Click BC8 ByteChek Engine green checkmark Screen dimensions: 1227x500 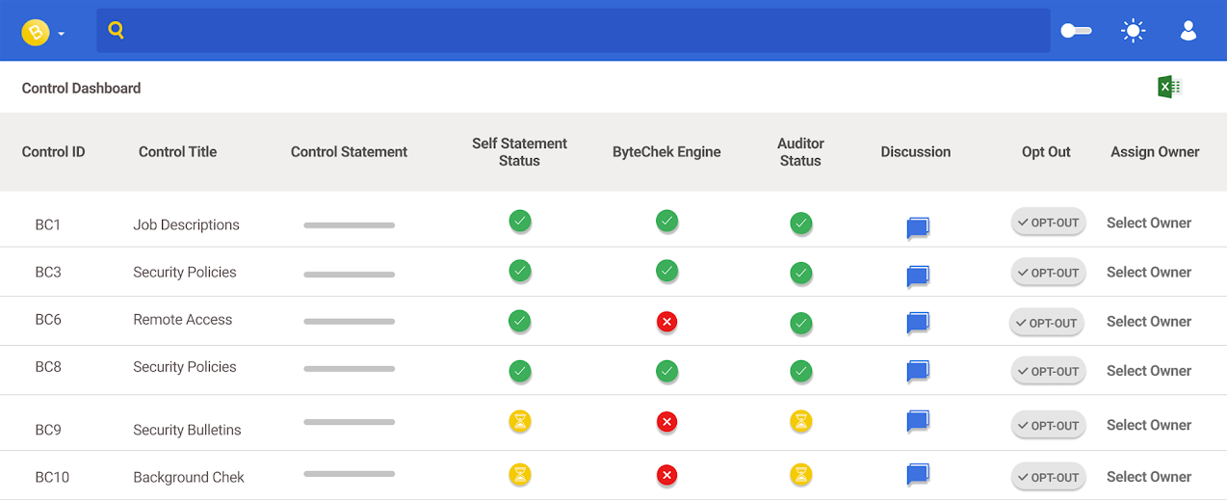[x=667, y=370]
